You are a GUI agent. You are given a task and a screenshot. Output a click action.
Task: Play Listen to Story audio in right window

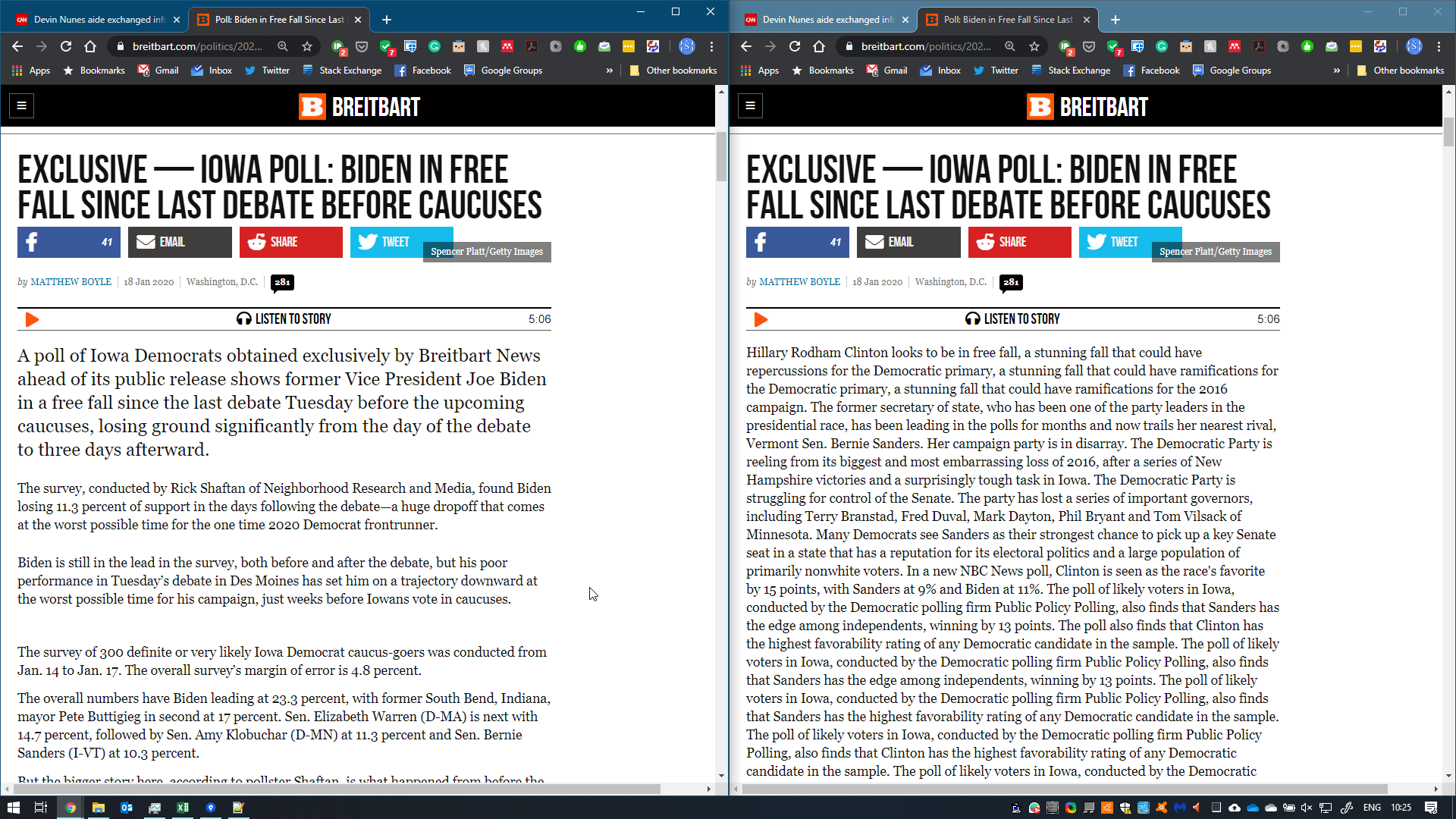(761, 319)
